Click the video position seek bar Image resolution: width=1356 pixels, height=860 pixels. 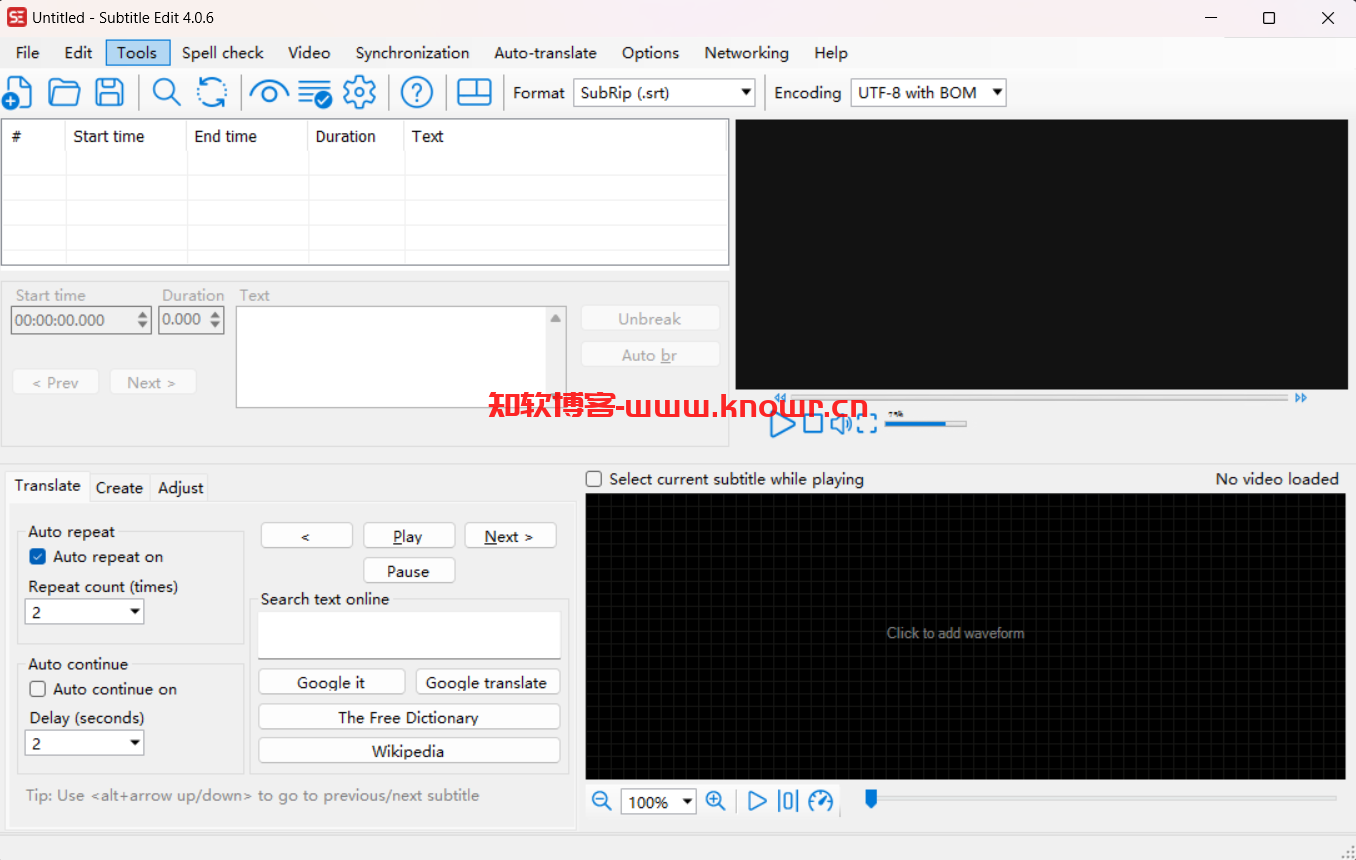1040,397
